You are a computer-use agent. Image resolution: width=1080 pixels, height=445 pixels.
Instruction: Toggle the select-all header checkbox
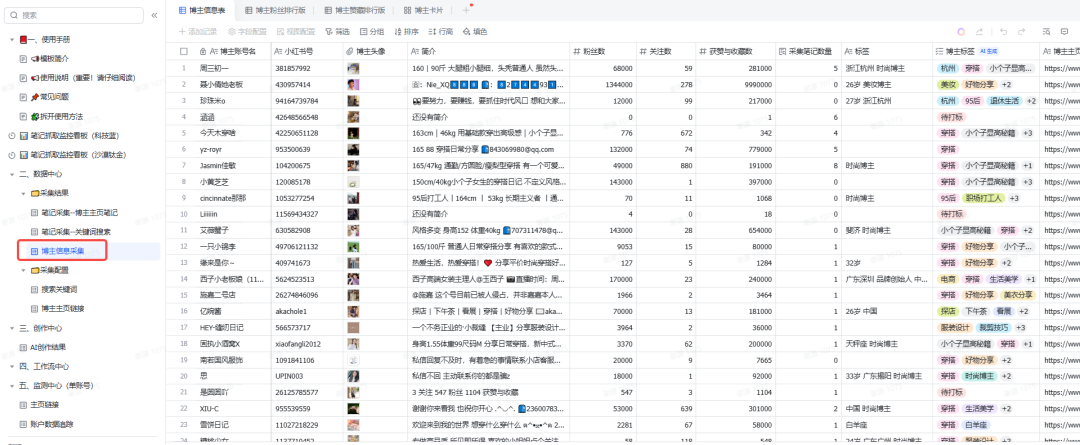[184, 51]
